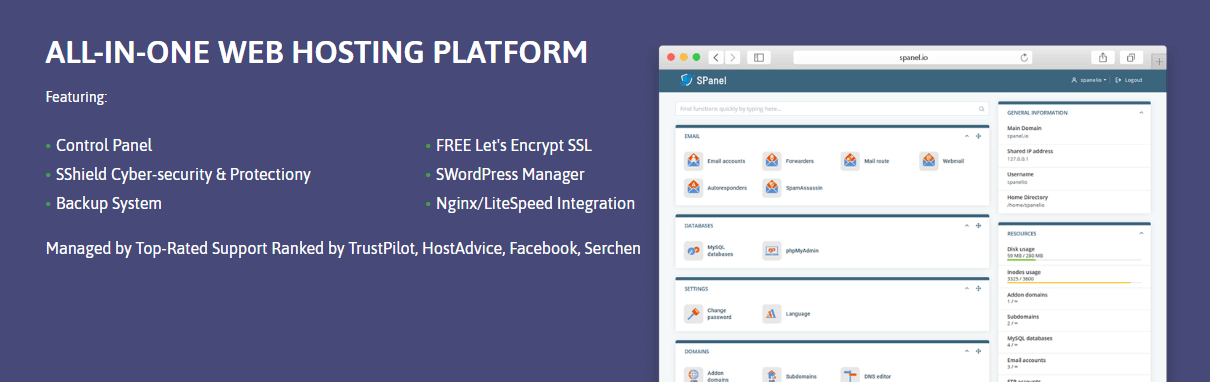Toggle the browser sidebar button
This screenshot has width=1210, height=382.
[x=759, y=58]
